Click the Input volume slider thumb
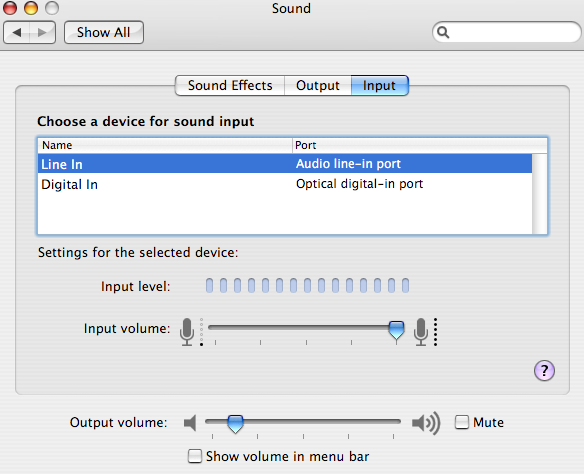 tap(396, 330)
